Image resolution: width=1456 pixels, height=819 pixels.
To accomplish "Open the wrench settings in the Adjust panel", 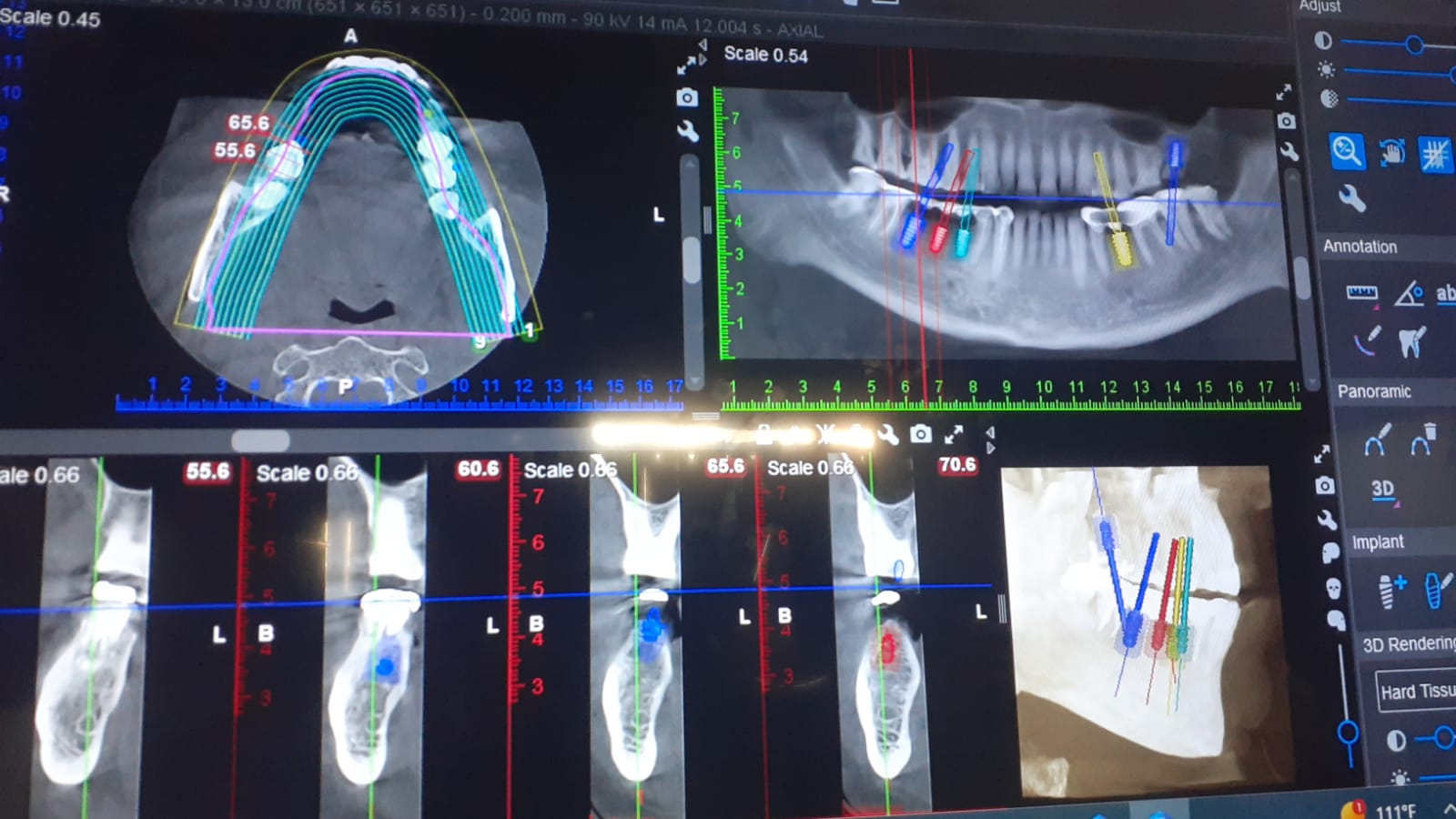I will tap(1352, 197).
